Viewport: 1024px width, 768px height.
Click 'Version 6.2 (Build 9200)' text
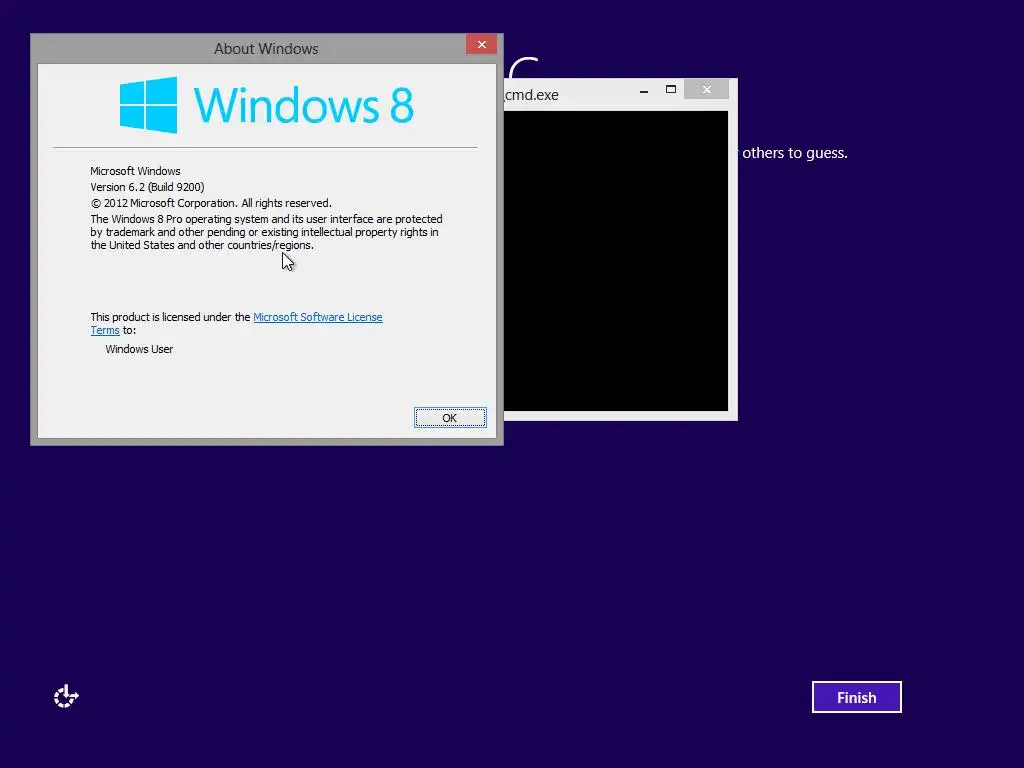click(x=147, y=187)
